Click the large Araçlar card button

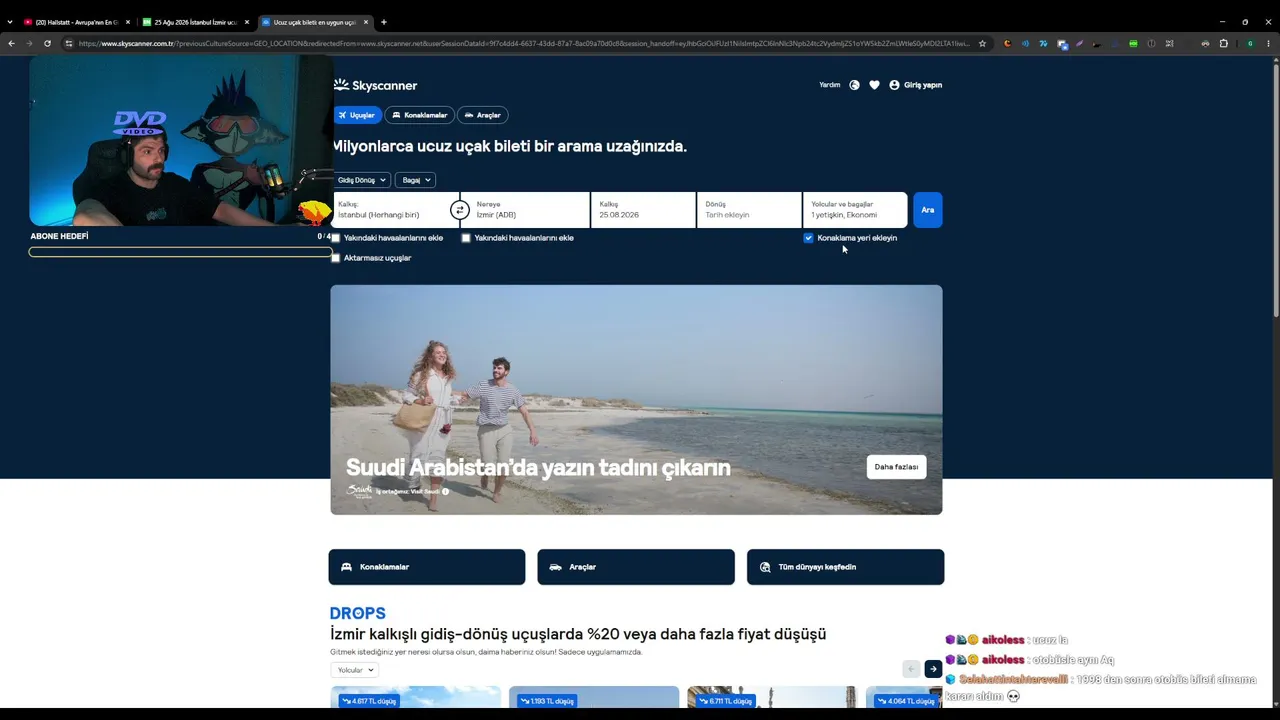point(636,567)
